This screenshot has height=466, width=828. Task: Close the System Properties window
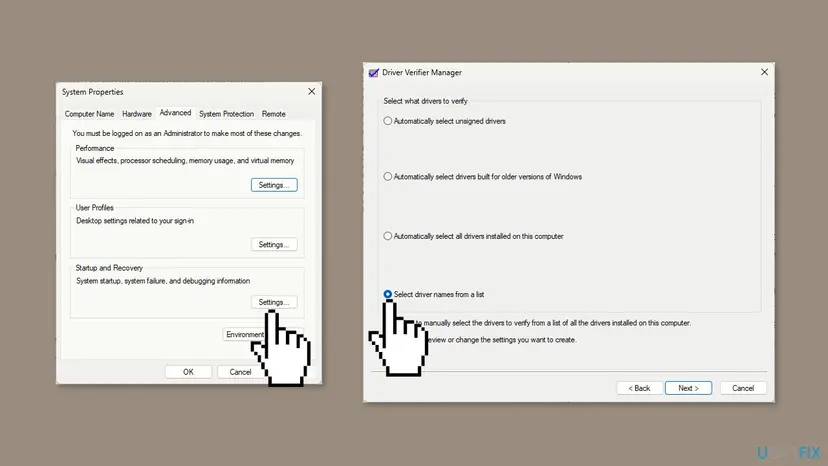pos(312,91)
